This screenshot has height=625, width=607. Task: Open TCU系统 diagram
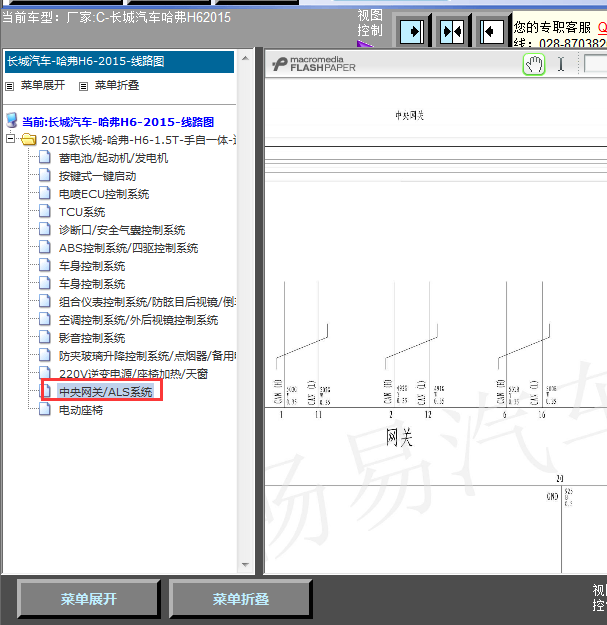coord(82,212)
